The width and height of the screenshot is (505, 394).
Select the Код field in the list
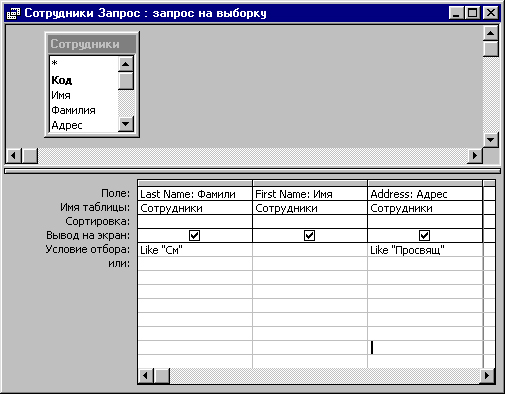pyautogui.click(x=83, y=80)
